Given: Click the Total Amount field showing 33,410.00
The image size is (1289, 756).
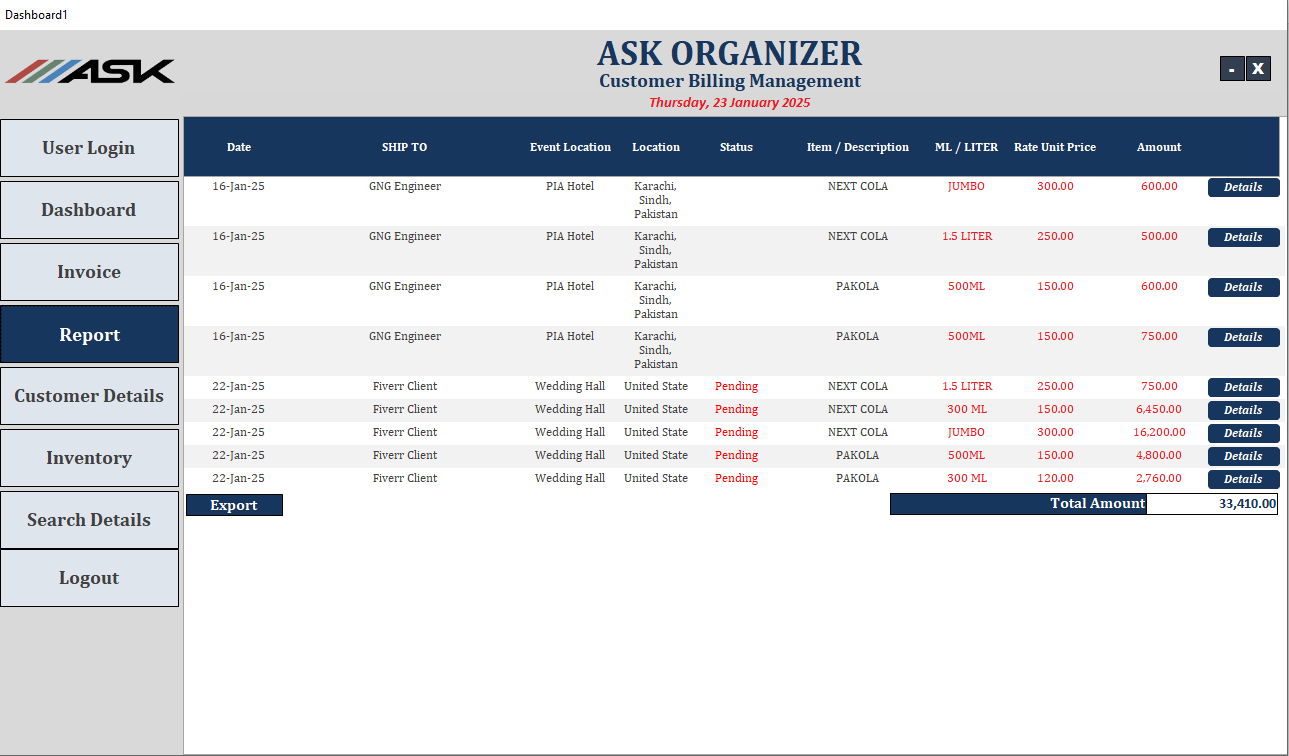Looking at the screenshot, I should [1212, 504].
